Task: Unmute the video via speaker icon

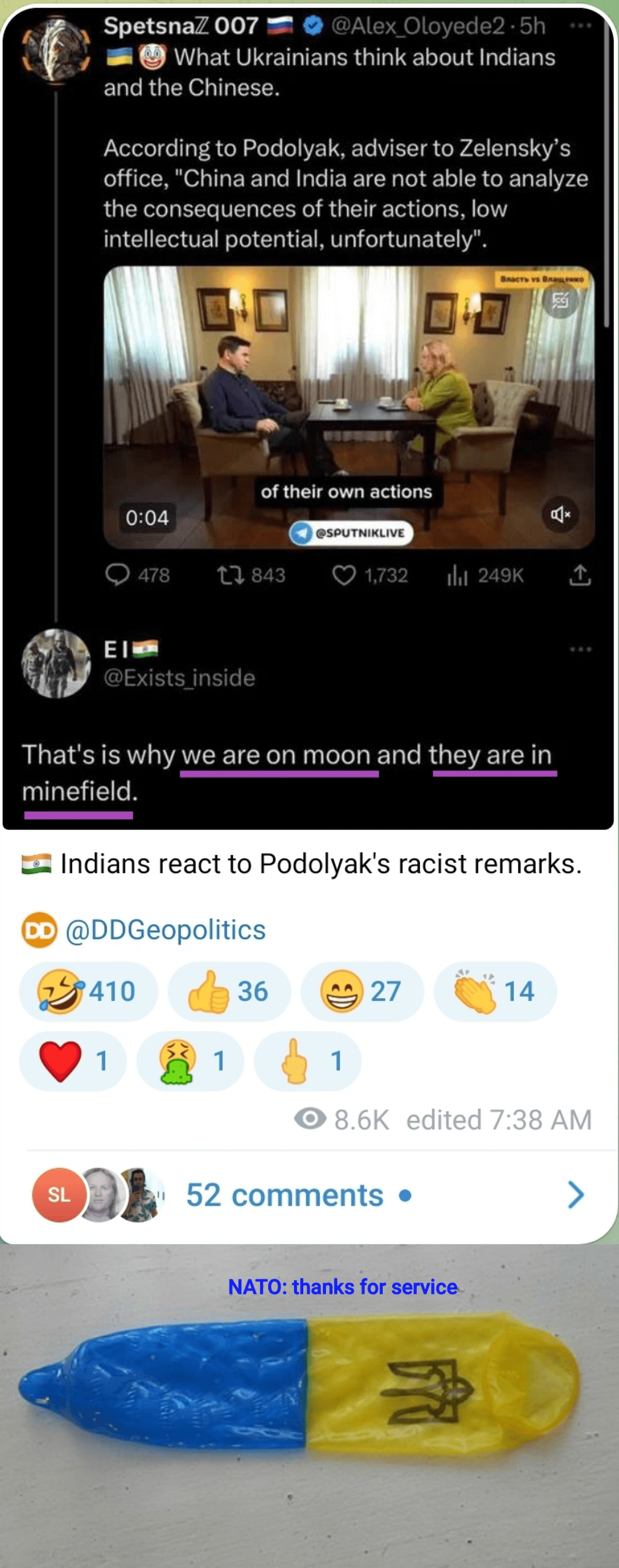Action: [x=560, y=515]
